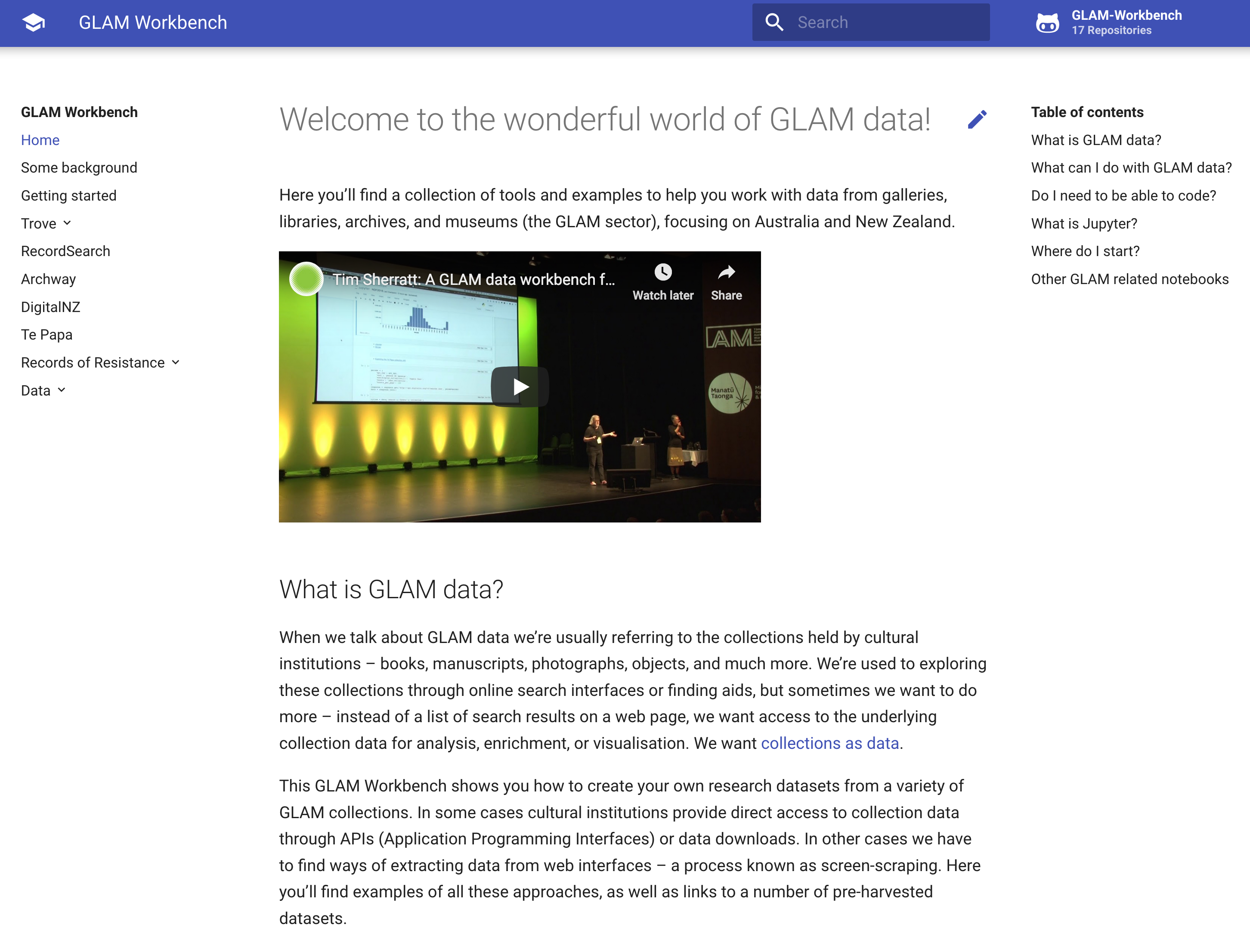Open the Archway page
This screenshot has height=952, width=1250.
(x=48, y=279)
